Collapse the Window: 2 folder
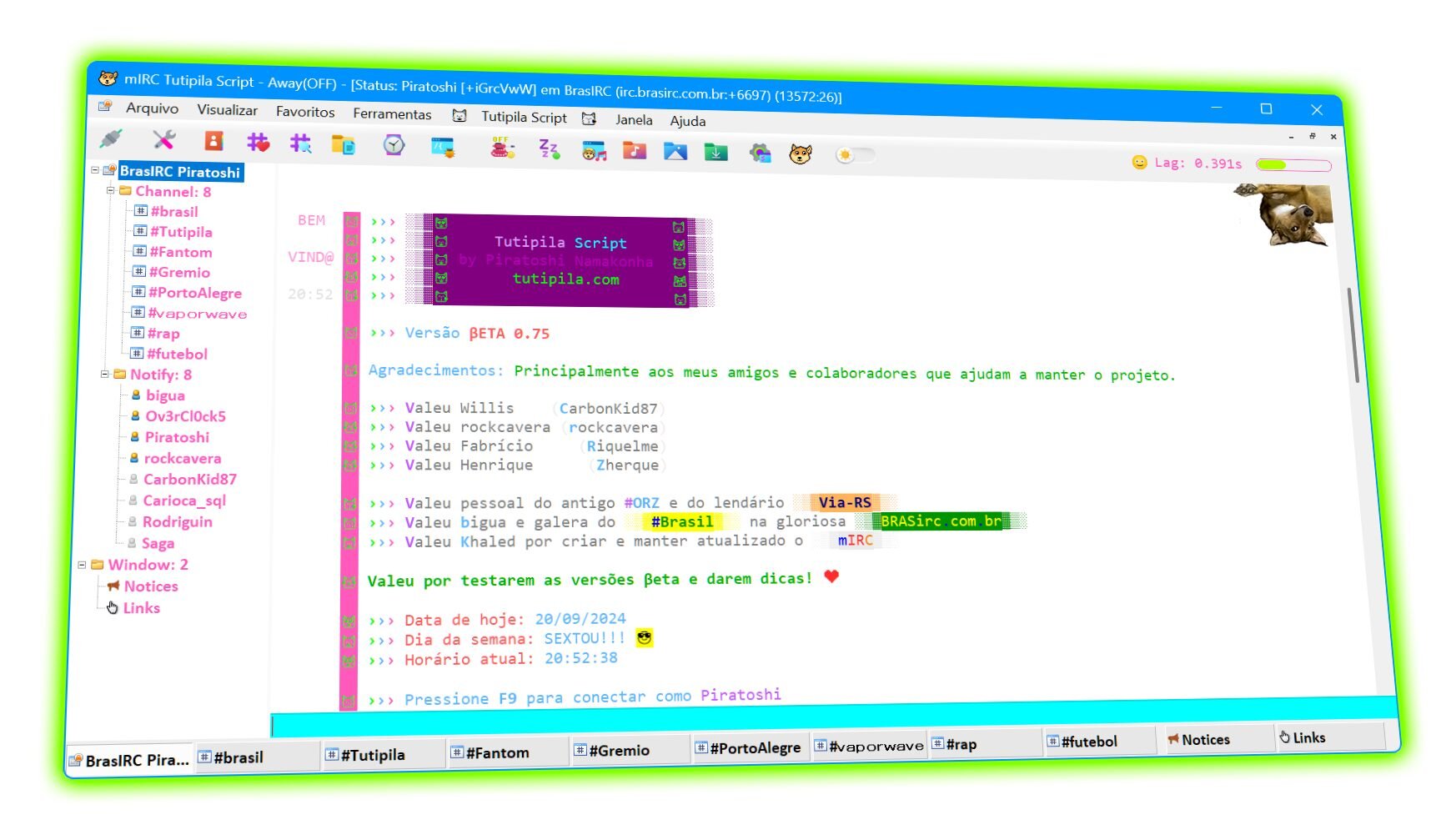The width and height of the screenshot is (1456, 830). [x=82, y=564]
